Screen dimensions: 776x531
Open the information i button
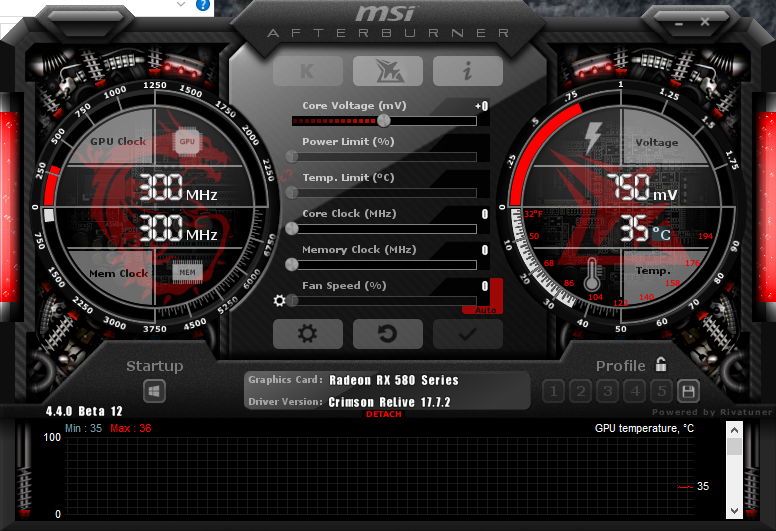point(468,71)
